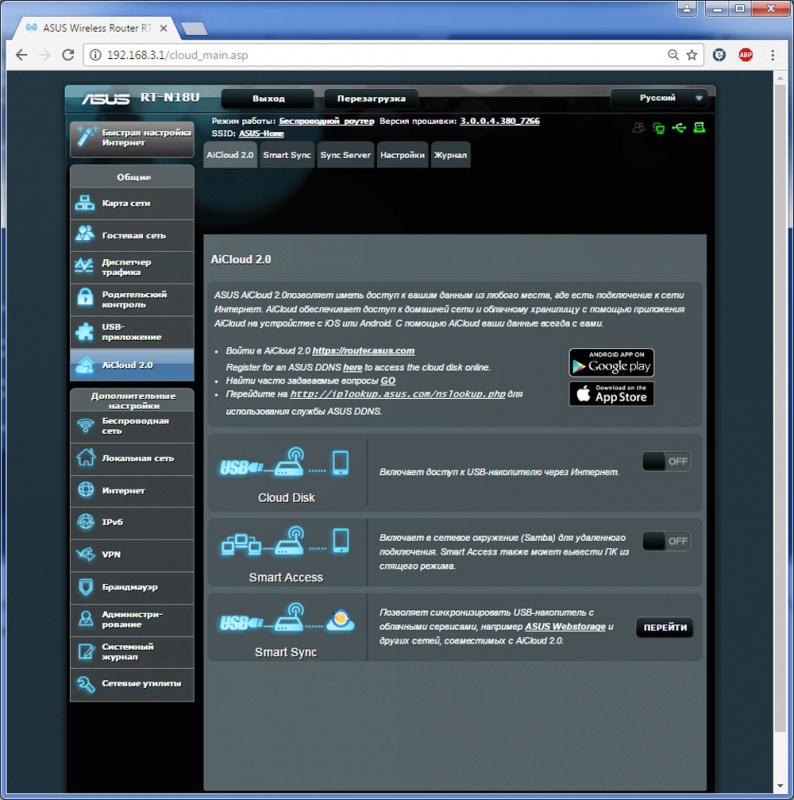Click the Smart Sync diagram image

[x=287, y=618]
